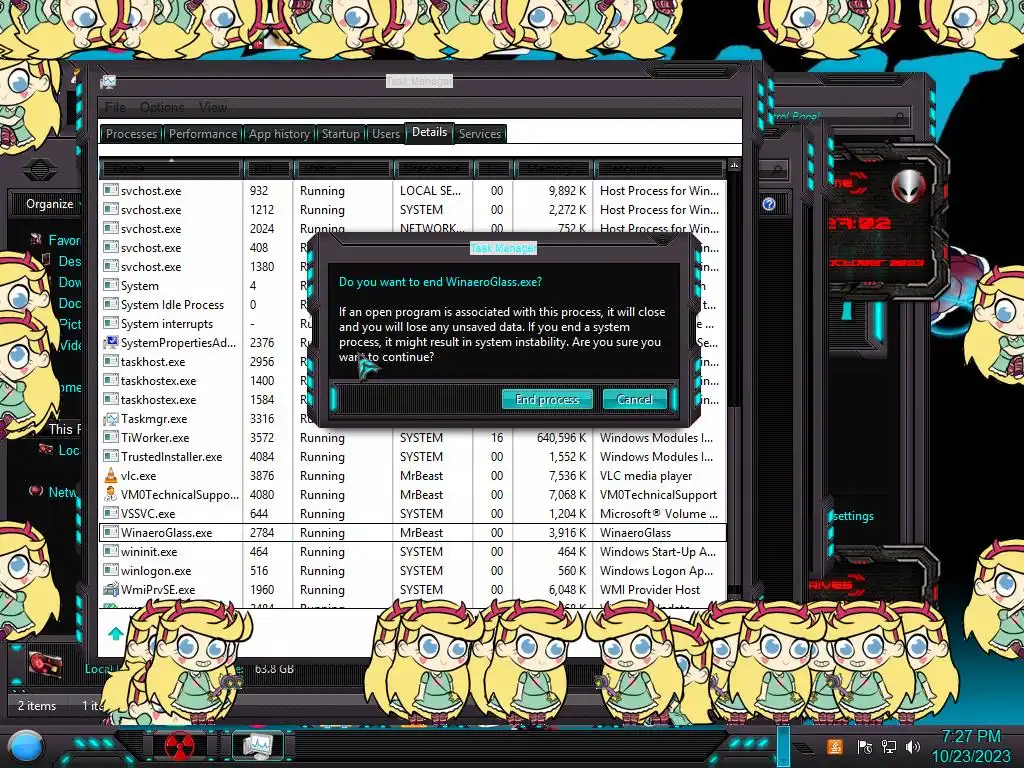Switch to the Processes tab

(131, 134)
